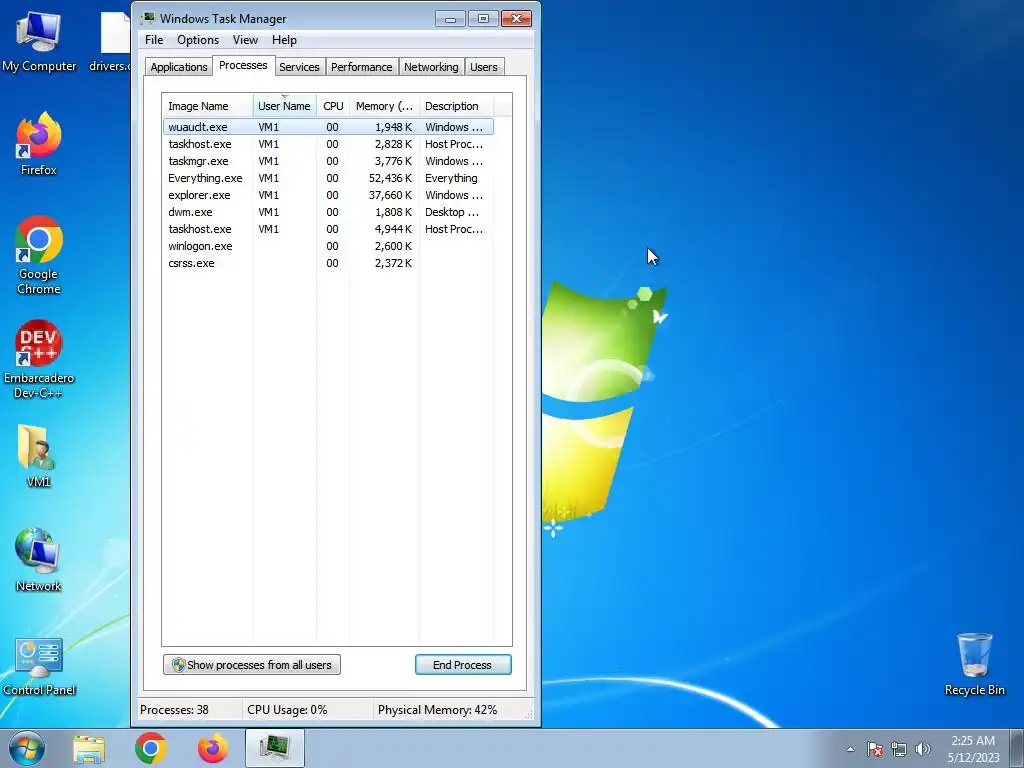Switch to the Networking tab

tap(431, 67)
